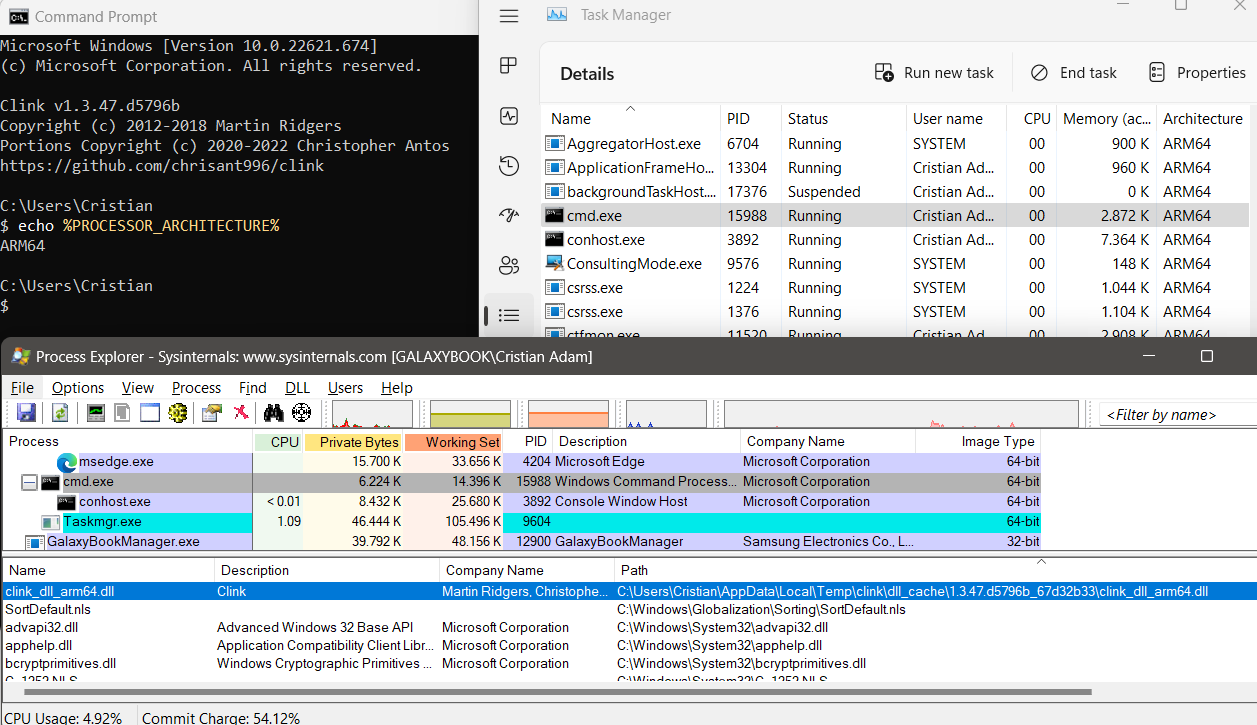Click the ConsultingMode.exe icon in Task Manager
Viewport: 1257px width, 725px height.
click(554, 264)
